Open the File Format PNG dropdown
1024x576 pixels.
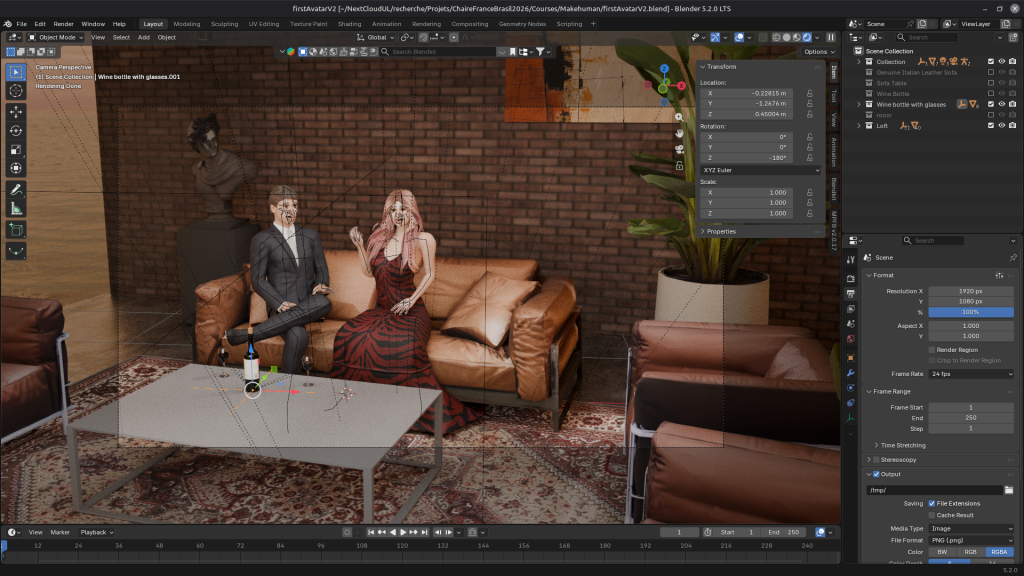[971, 540]
